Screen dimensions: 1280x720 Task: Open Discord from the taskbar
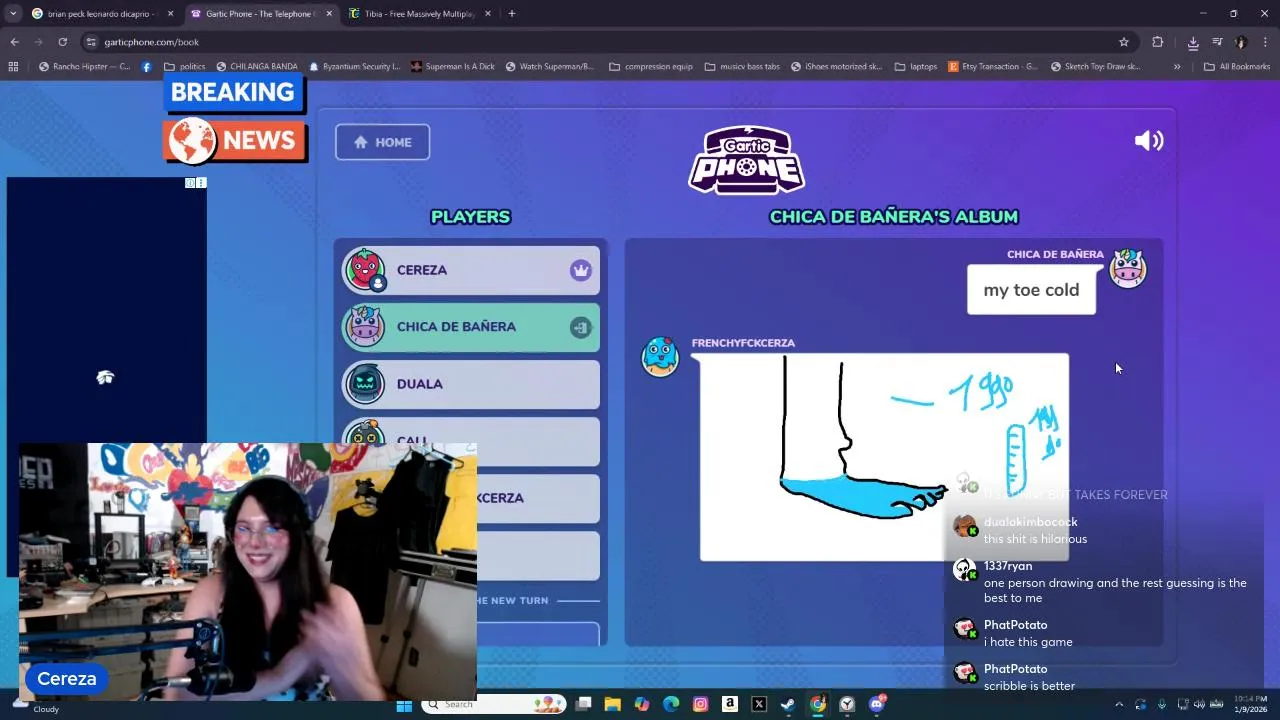[877, 704]
